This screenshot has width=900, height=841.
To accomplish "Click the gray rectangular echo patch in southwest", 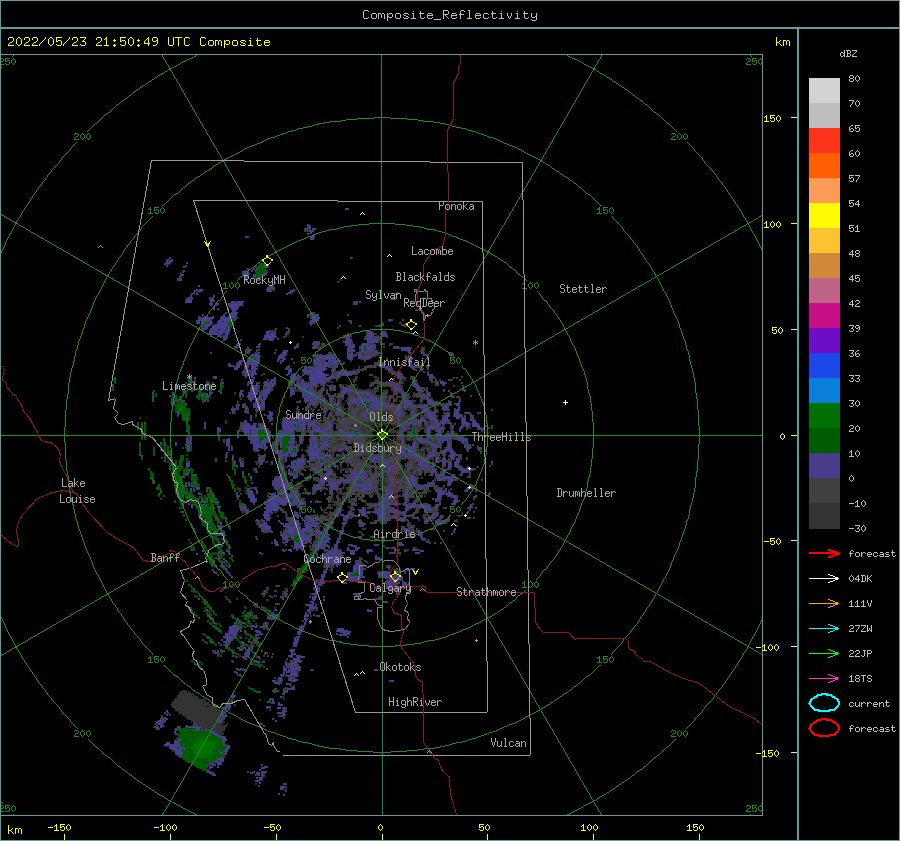I will [199, 710].
